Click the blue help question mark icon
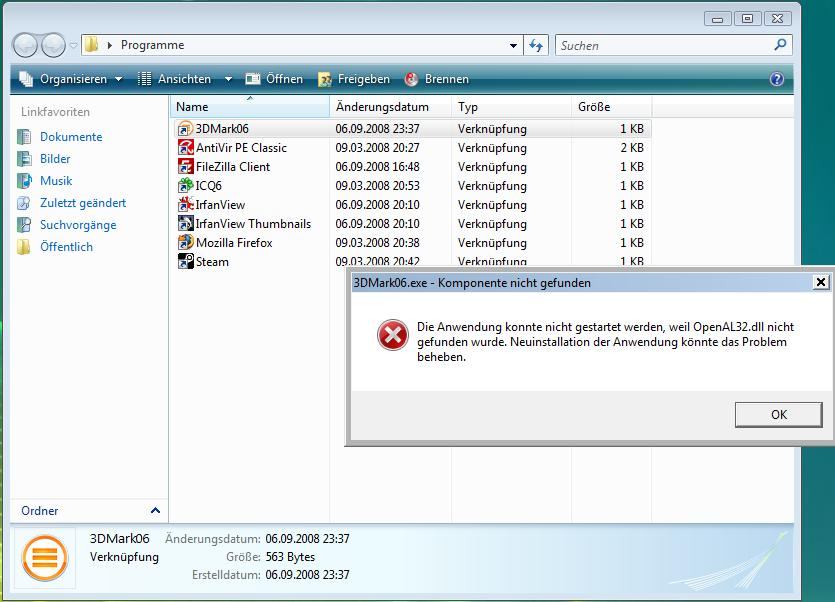 777,79
